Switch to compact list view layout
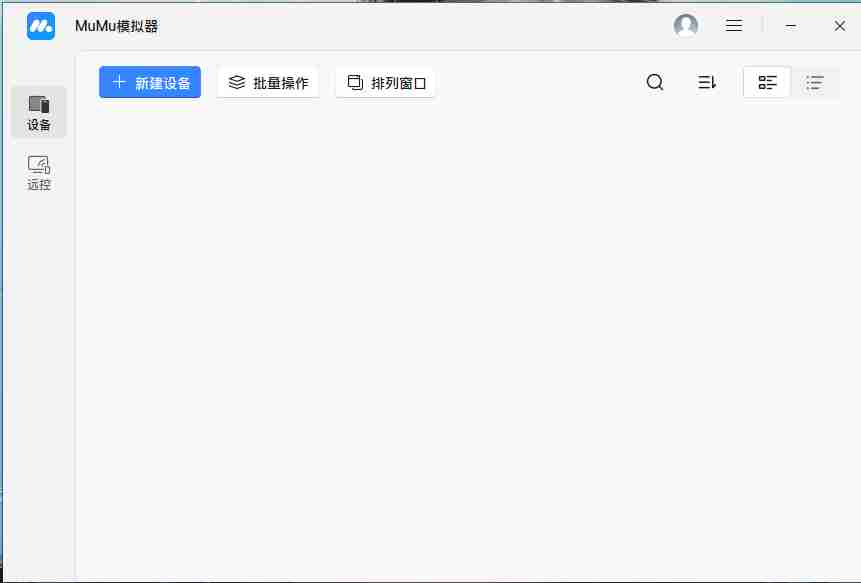The image size is (861, 583). (x=815, y=83)
